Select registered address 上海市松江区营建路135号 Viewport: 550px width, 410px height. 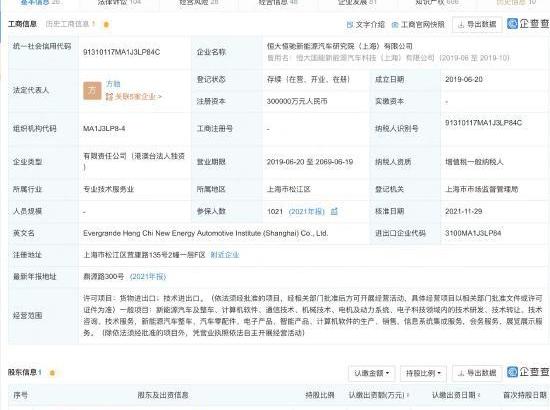coord(144,255)
